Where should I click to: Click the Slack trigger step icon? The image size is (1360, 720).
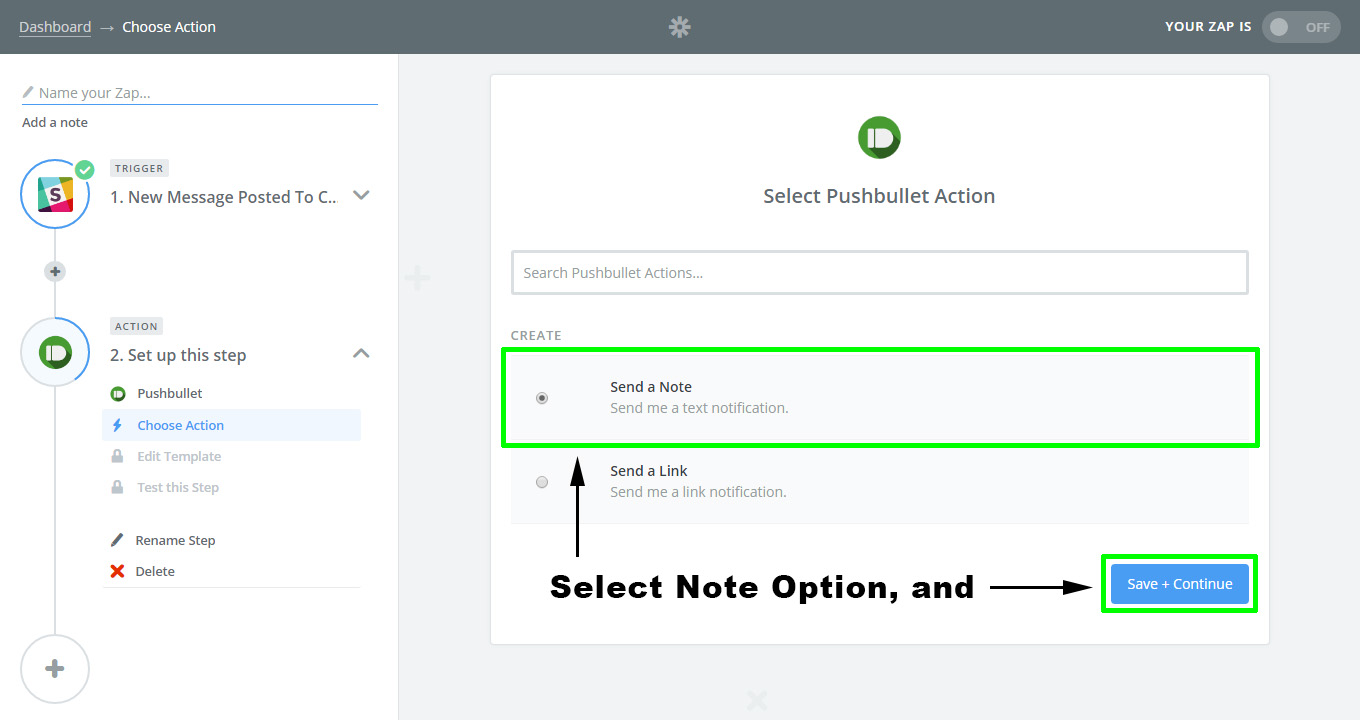pyautogui.click(x=55, y=194)
